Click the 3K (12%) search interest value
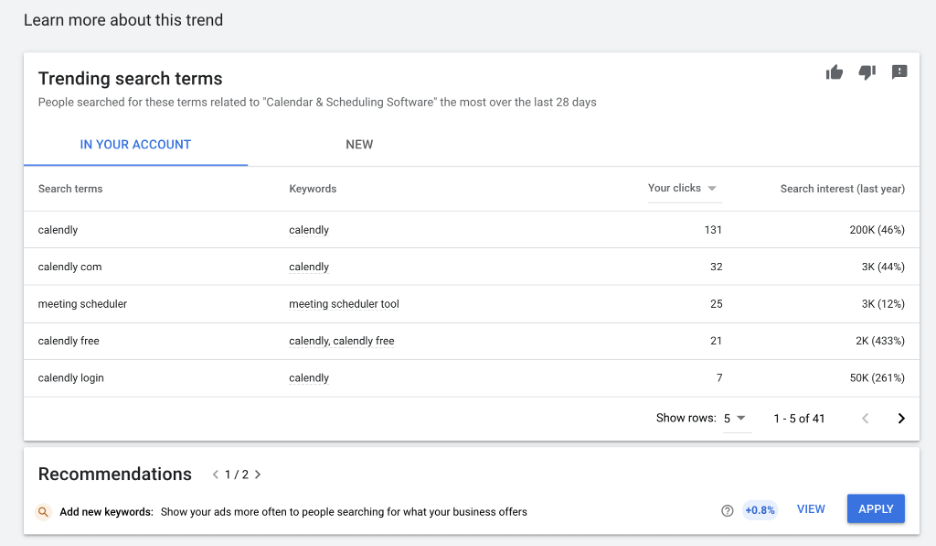 pos(883,304)
